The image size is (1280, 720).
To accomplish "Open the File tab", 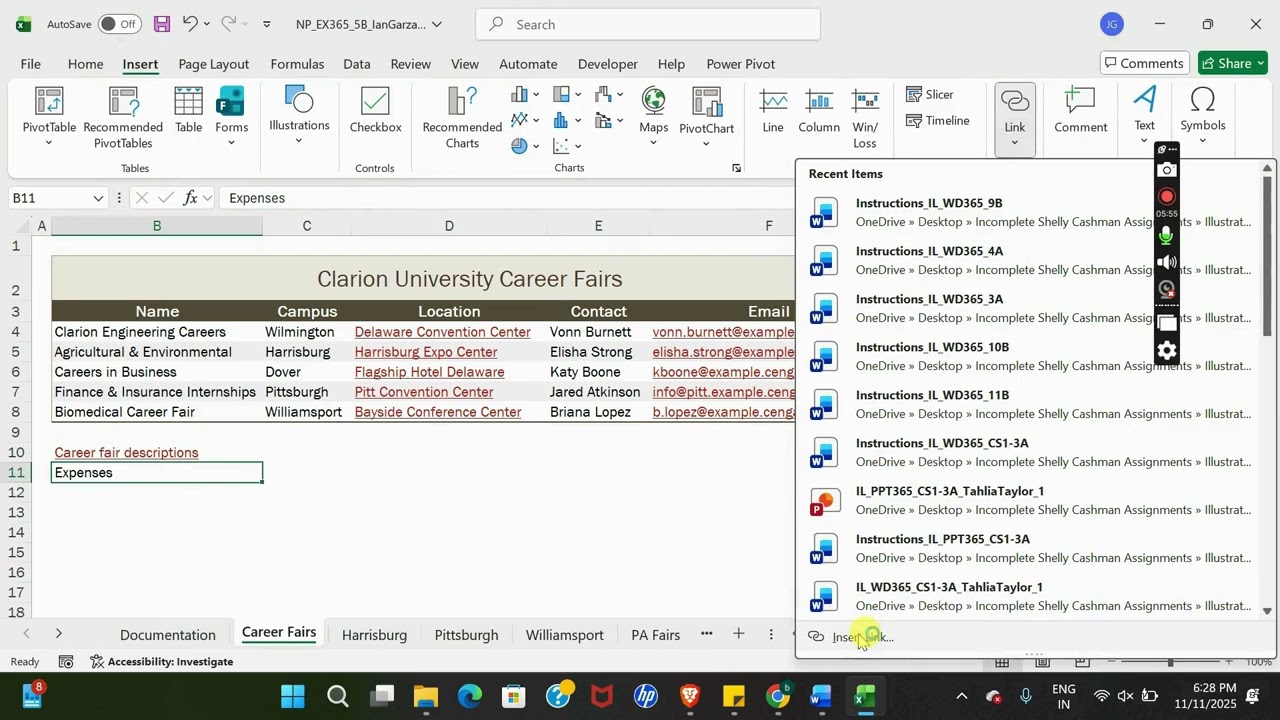I will click(x=31, y=63).
